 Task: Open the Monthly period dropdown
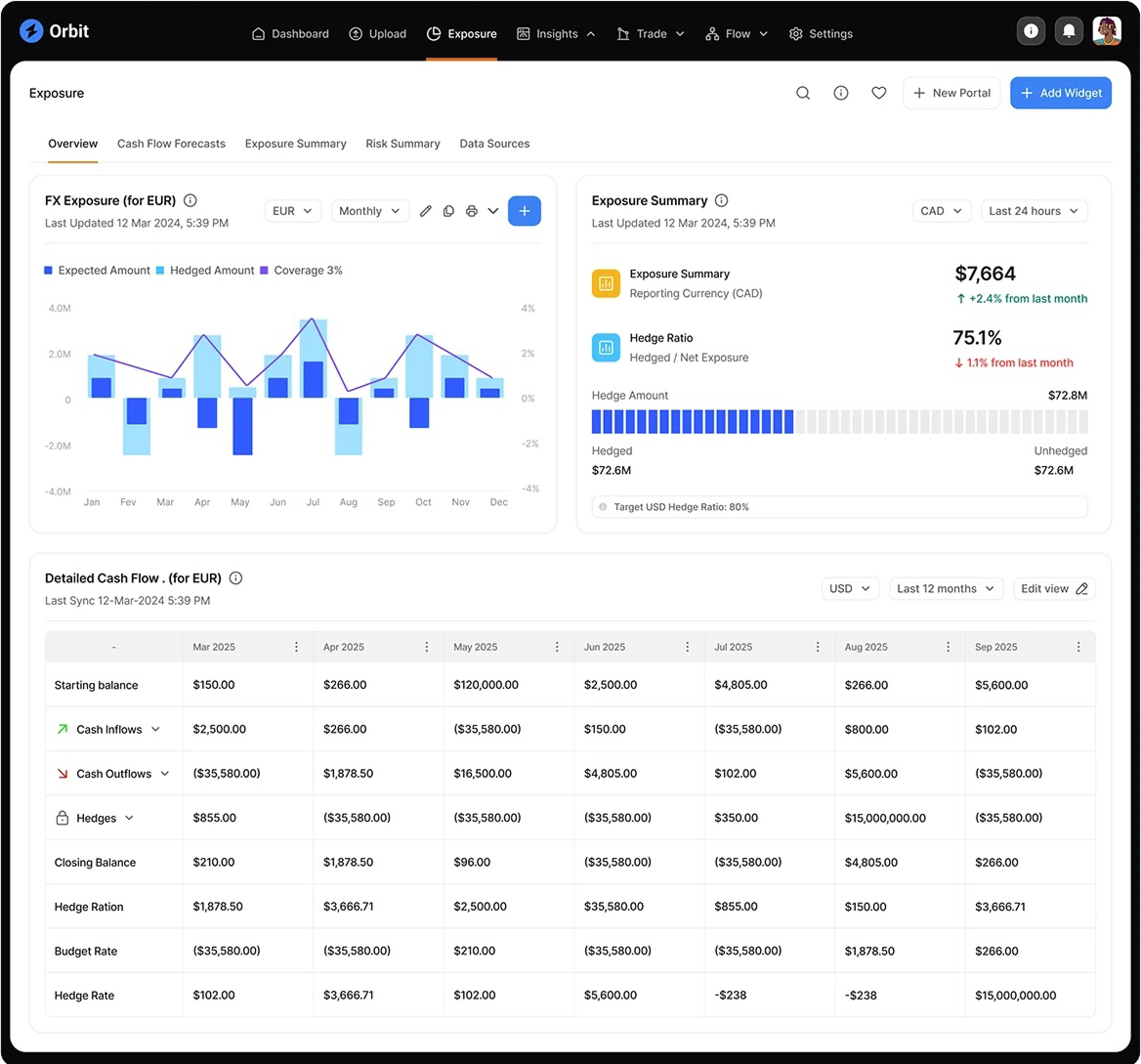click(x=370, y=211)
